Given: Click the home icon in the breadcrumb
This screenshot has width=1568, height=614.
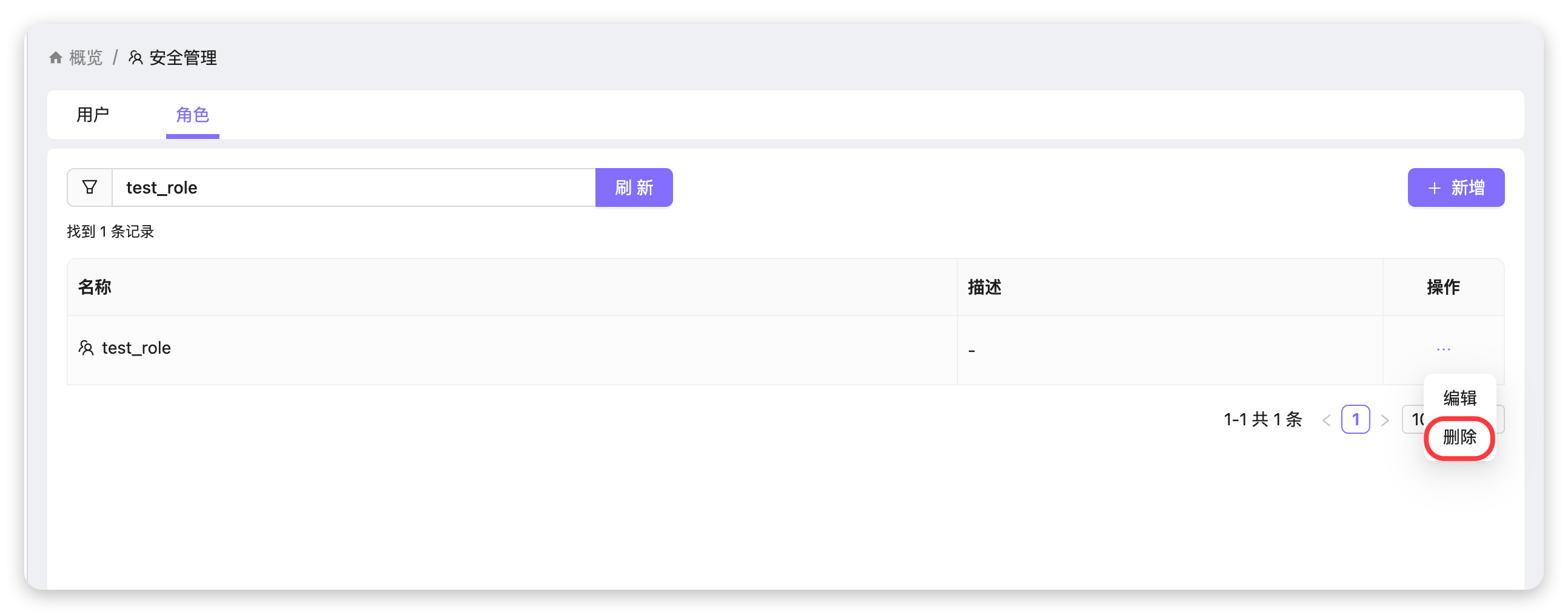Looking at the screenshot, I should click(x=55, y=58).
